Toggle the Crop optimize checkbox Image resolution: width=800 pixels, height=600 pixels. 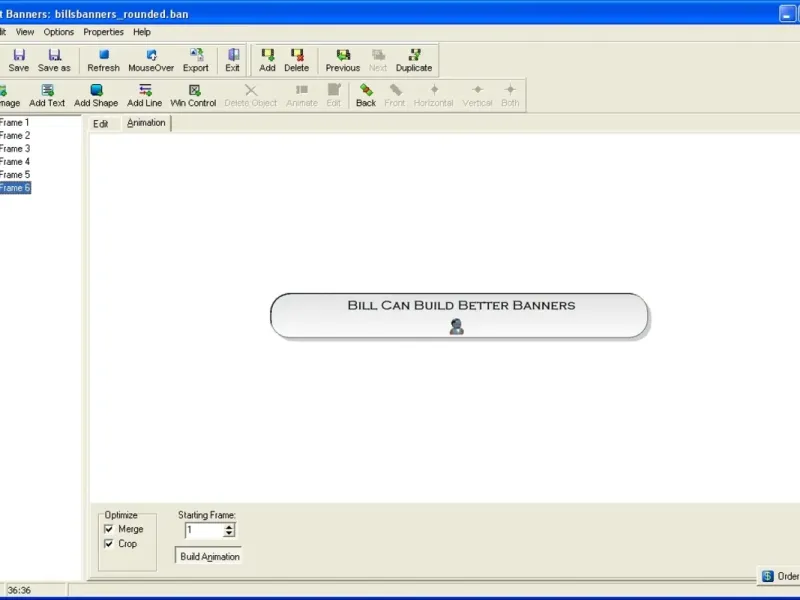tap(108, 544)
